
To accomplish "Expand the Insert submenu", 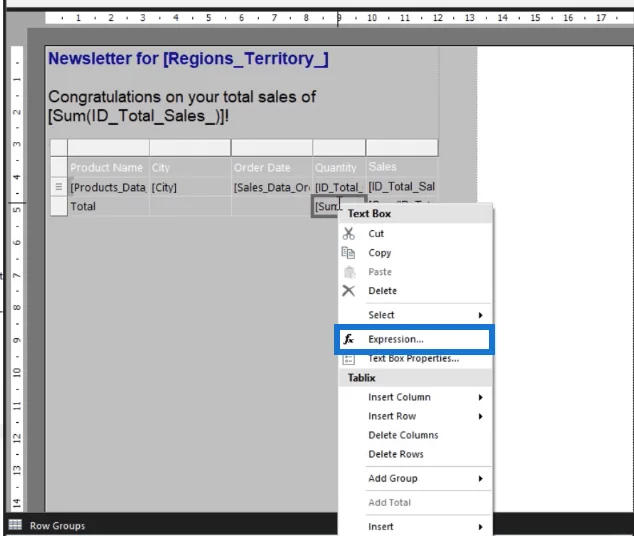I will click(416, 526).
